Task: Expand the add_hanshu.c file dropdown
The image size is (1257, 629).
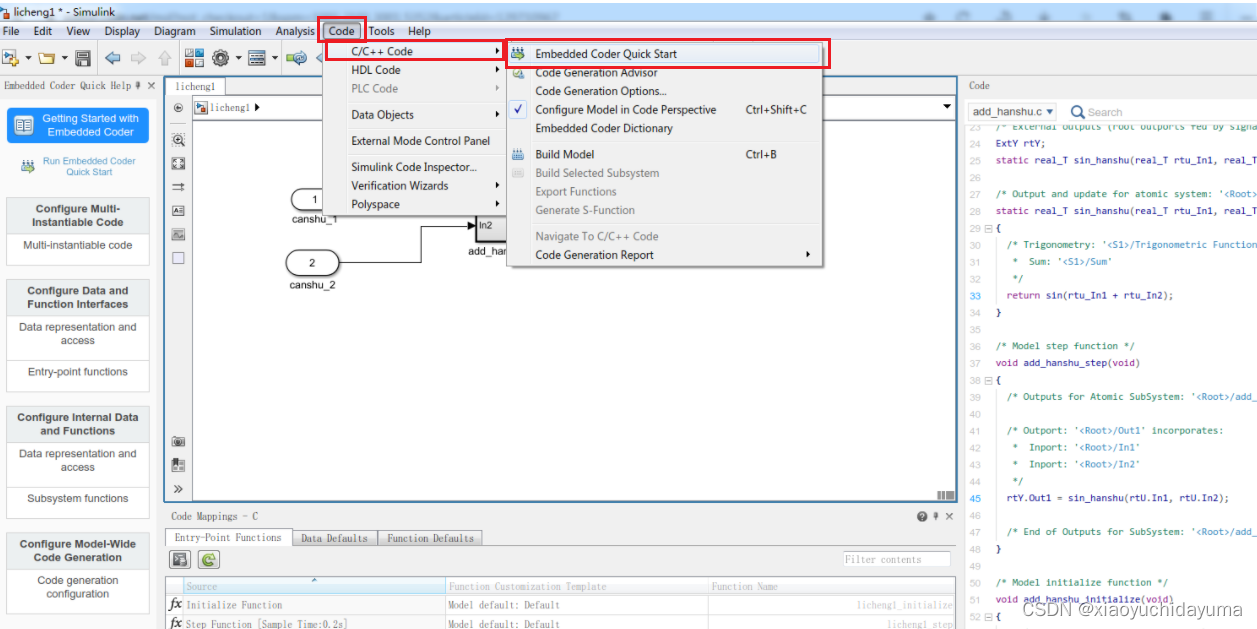Action: 1052,112
